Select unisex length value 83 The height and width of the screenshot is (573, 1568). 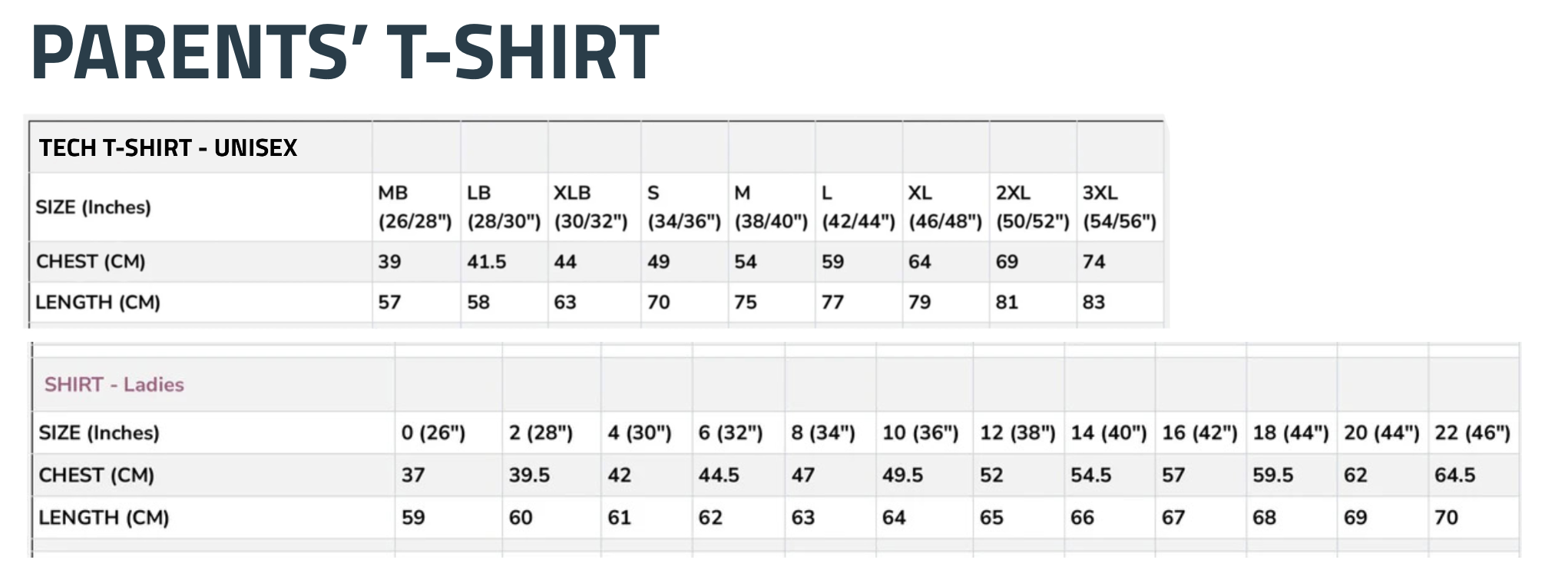coord(1093,302)
